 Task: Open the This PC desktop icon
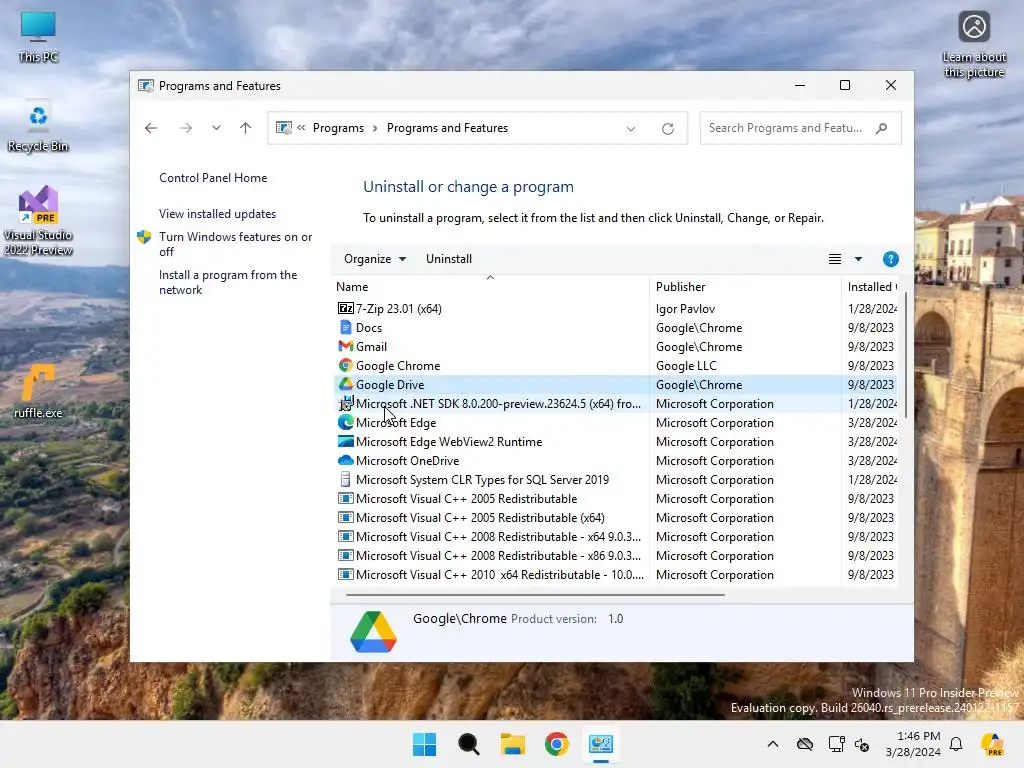[x=38, y=37]
